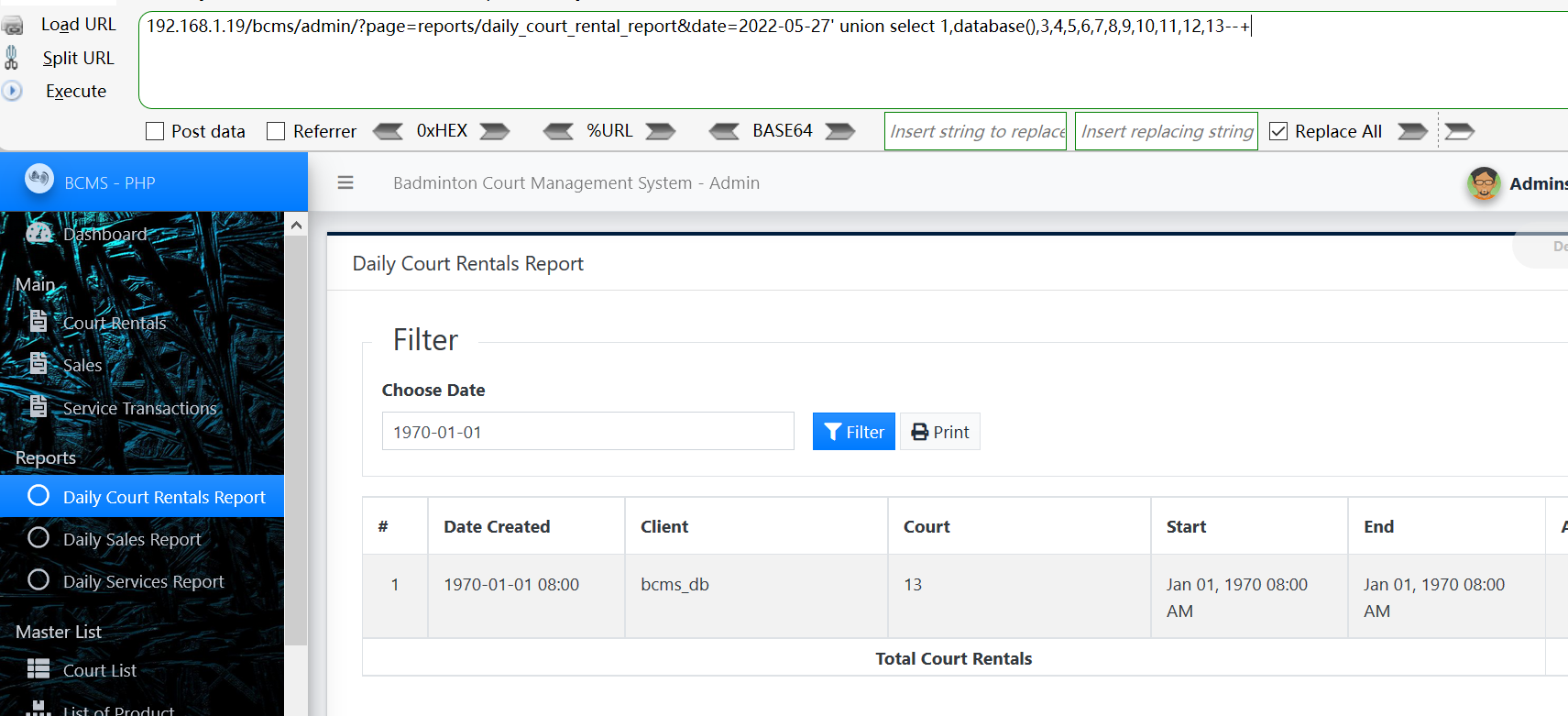Click the Execute label
1568x716 pixels.
point(76,91)
